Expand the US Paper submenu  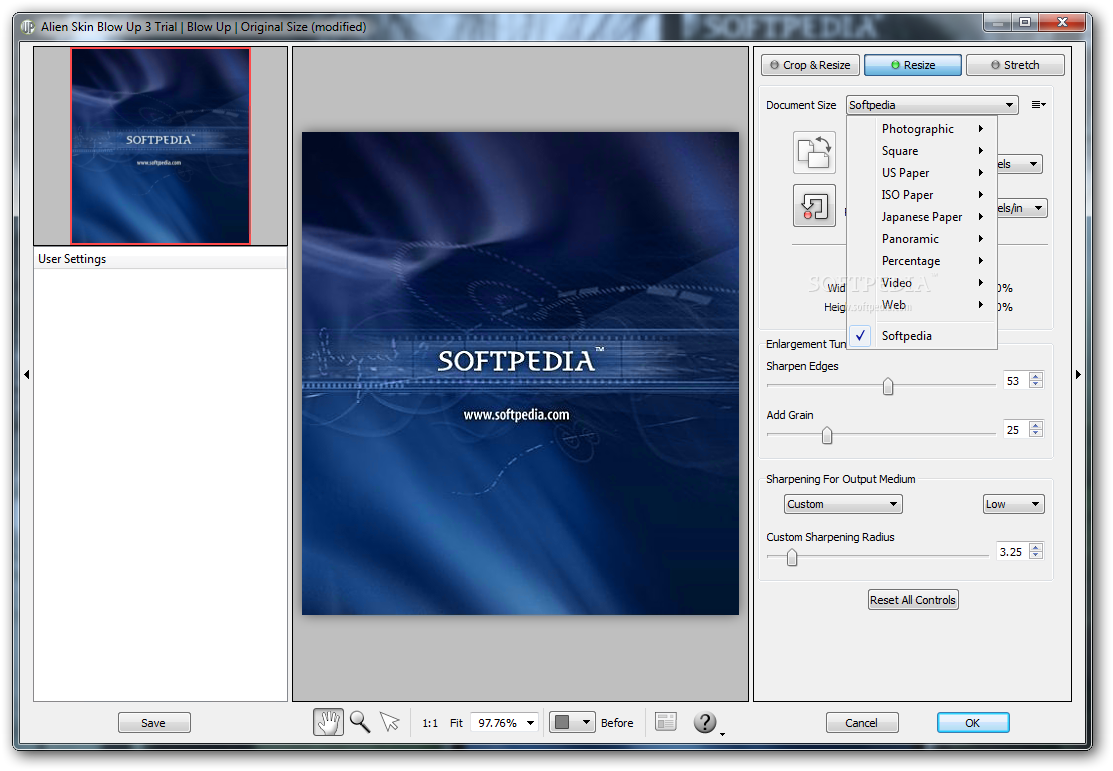click(x=922, y=173)
